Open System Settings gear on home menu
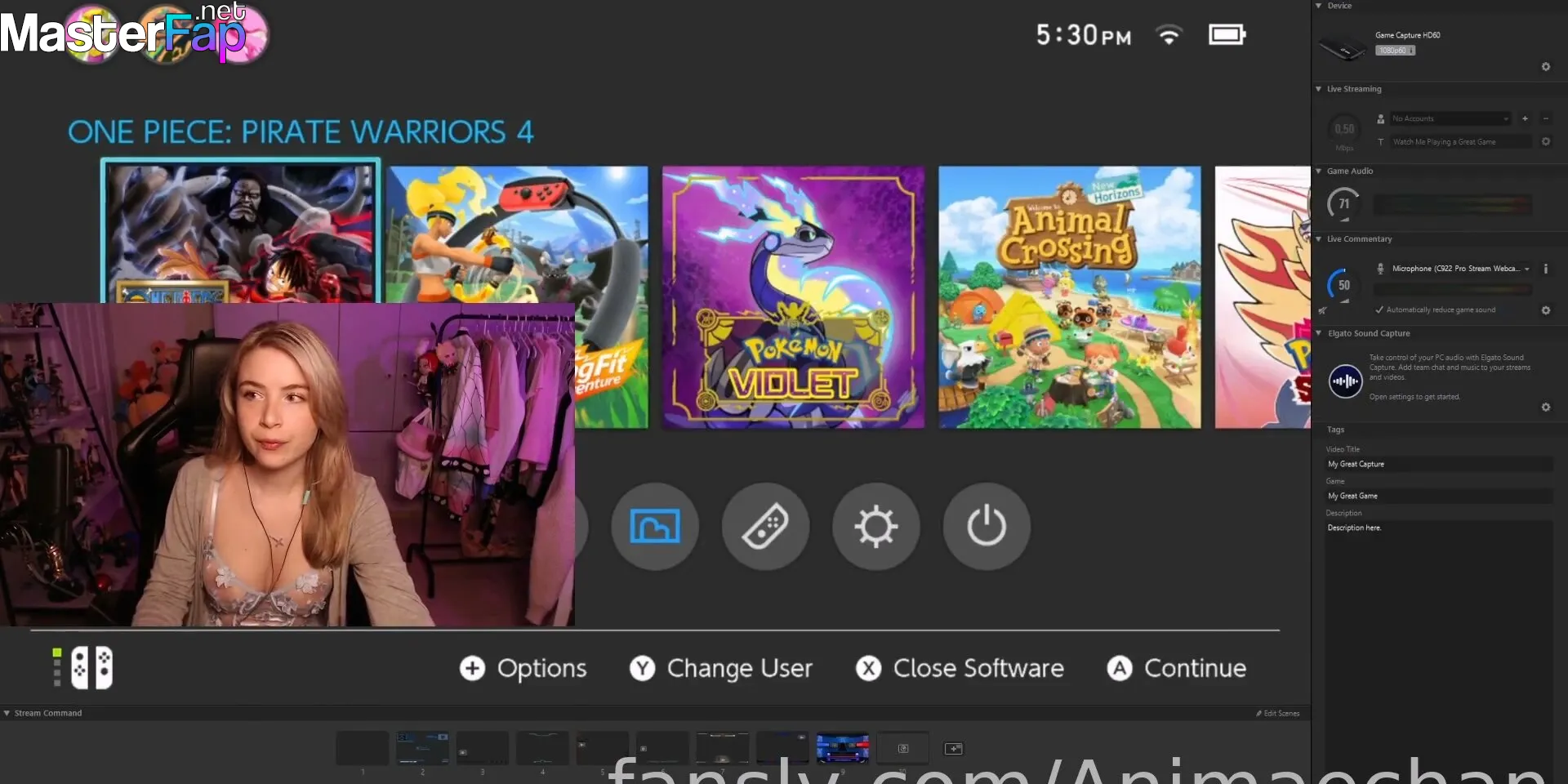The width and height of the screenshot is (1568, 784). coord(875,527)
